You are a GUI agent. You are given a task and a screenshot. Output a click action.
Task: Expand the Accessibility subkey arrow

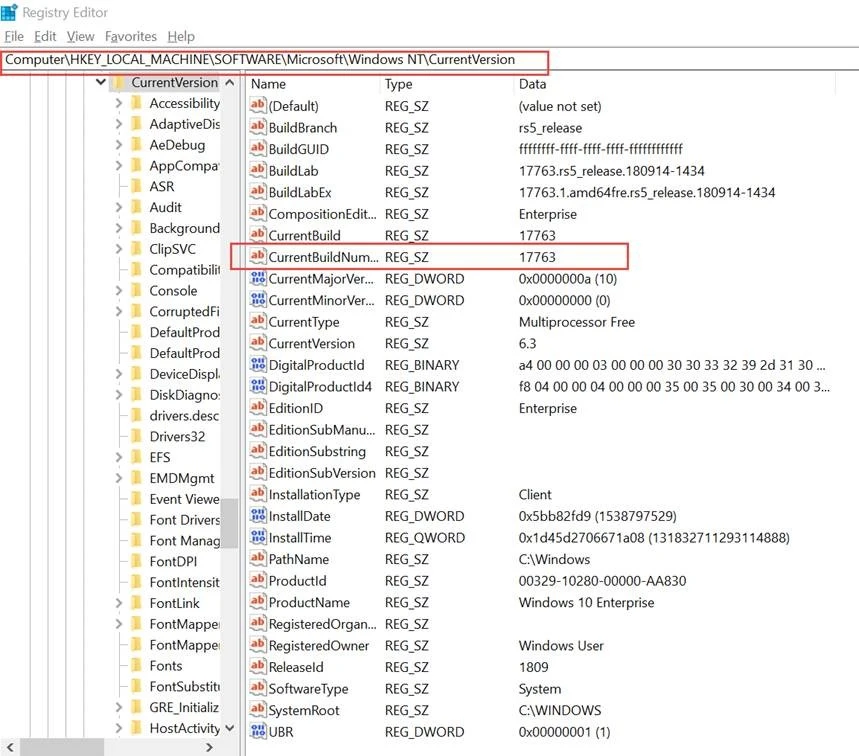pos(119,103)
